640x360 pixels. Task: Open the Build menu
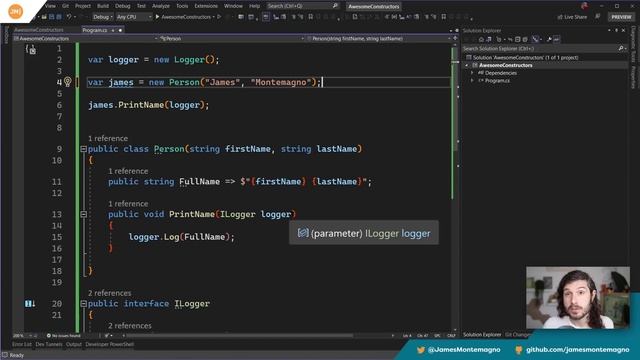pyautogui.click(x=103, y=6)
